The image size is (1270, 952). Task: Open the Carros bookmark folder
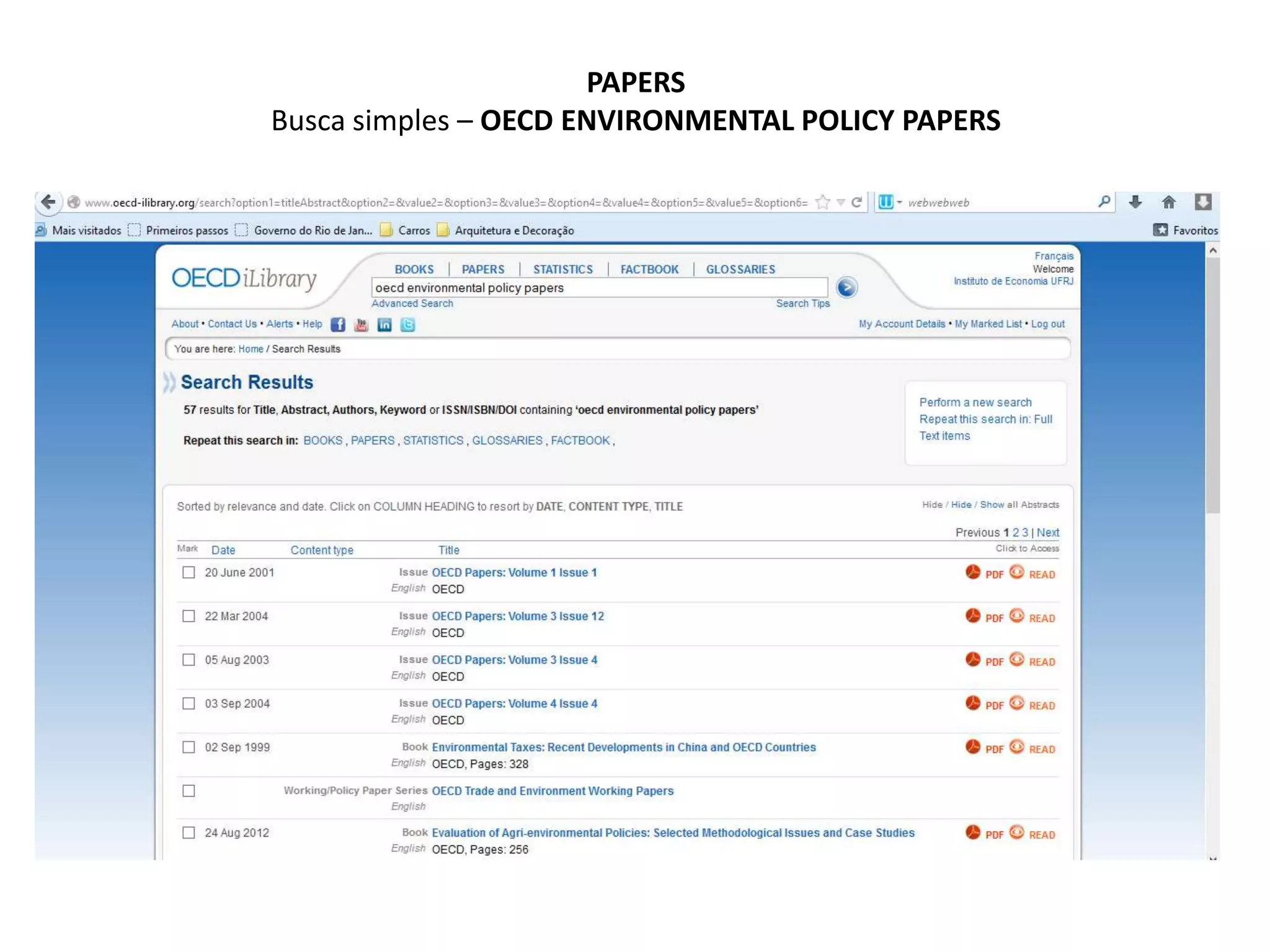pos(406,230)
